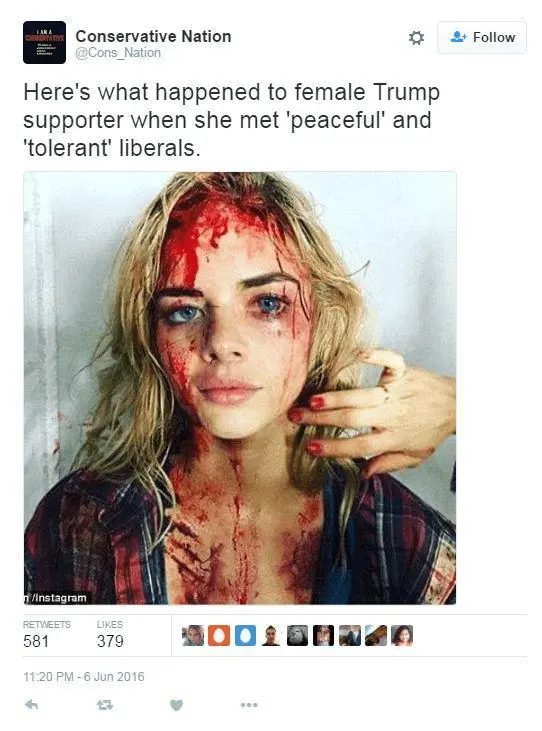Screen dimensions: 542x731
Task: Open the man-in-suit avatar profile
Action: pyautogui.click(x=271, y=635)
